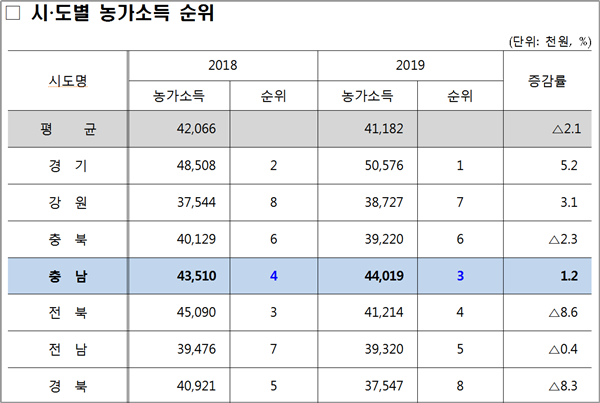Select 전남 2019 income 39,320
The image size is (600, 403).
click(x=384, y=349)
